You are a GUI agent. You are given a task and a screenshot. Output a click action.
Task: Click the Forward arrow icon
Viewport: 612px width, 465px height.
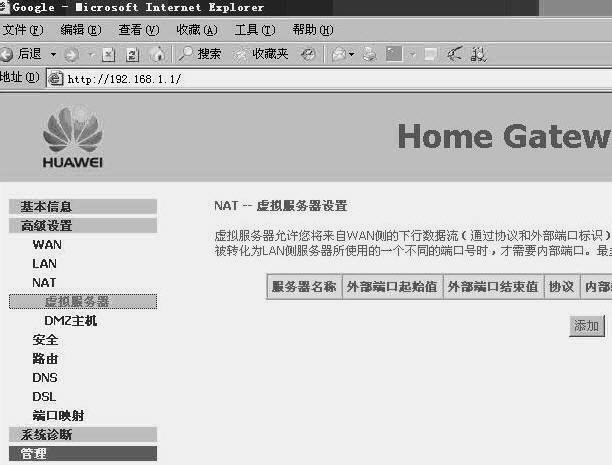71,55
